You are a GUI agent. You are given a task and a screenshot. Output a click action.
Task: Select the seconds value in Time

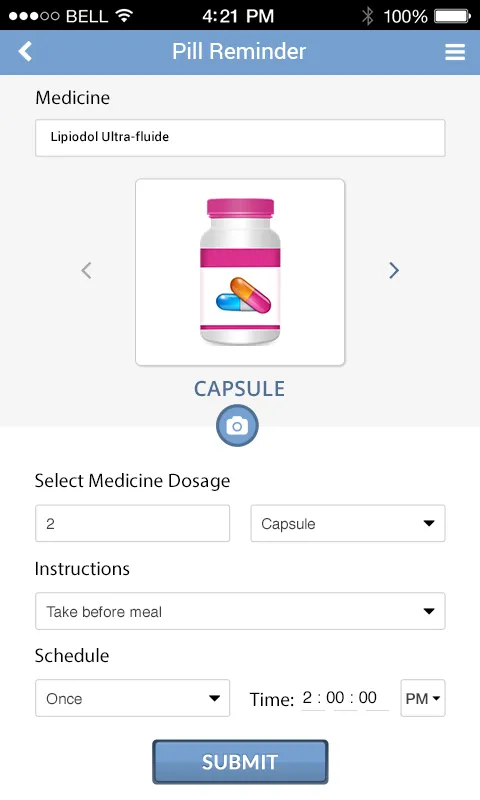368,697
